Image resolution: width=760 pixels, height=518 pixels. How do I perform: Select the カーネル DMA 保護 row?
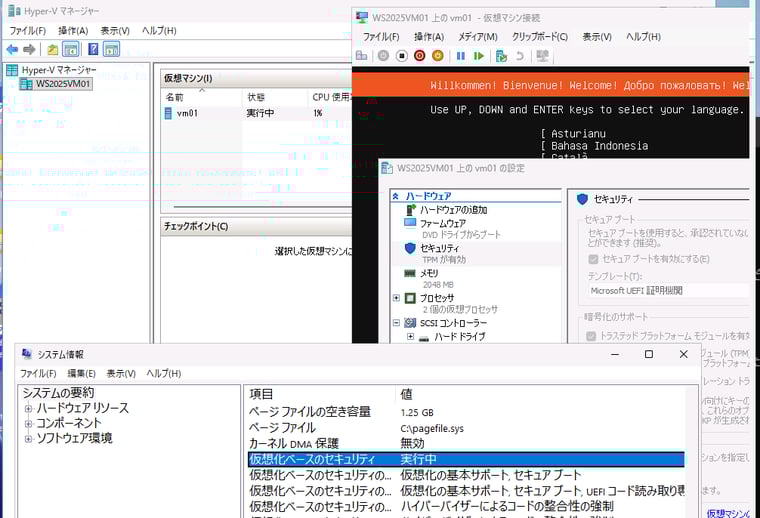pos(466,443)
